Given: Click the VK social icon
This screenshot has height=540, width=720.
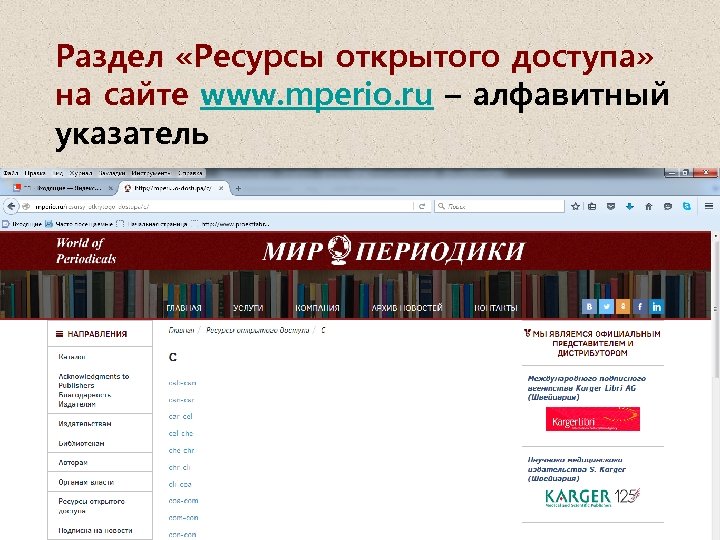Looking at the screenshot, I should [x=589, y=306].
